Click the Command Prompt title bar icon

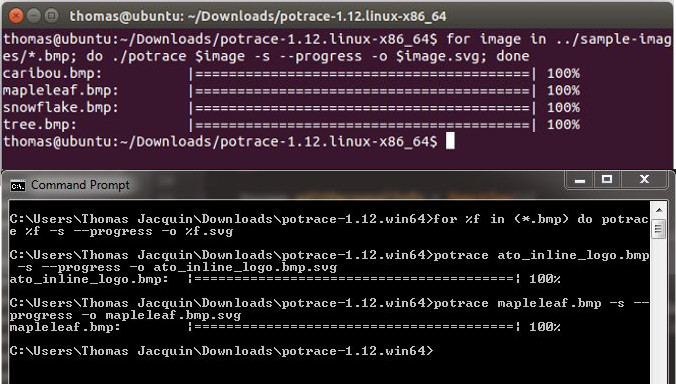pos(18,186)
